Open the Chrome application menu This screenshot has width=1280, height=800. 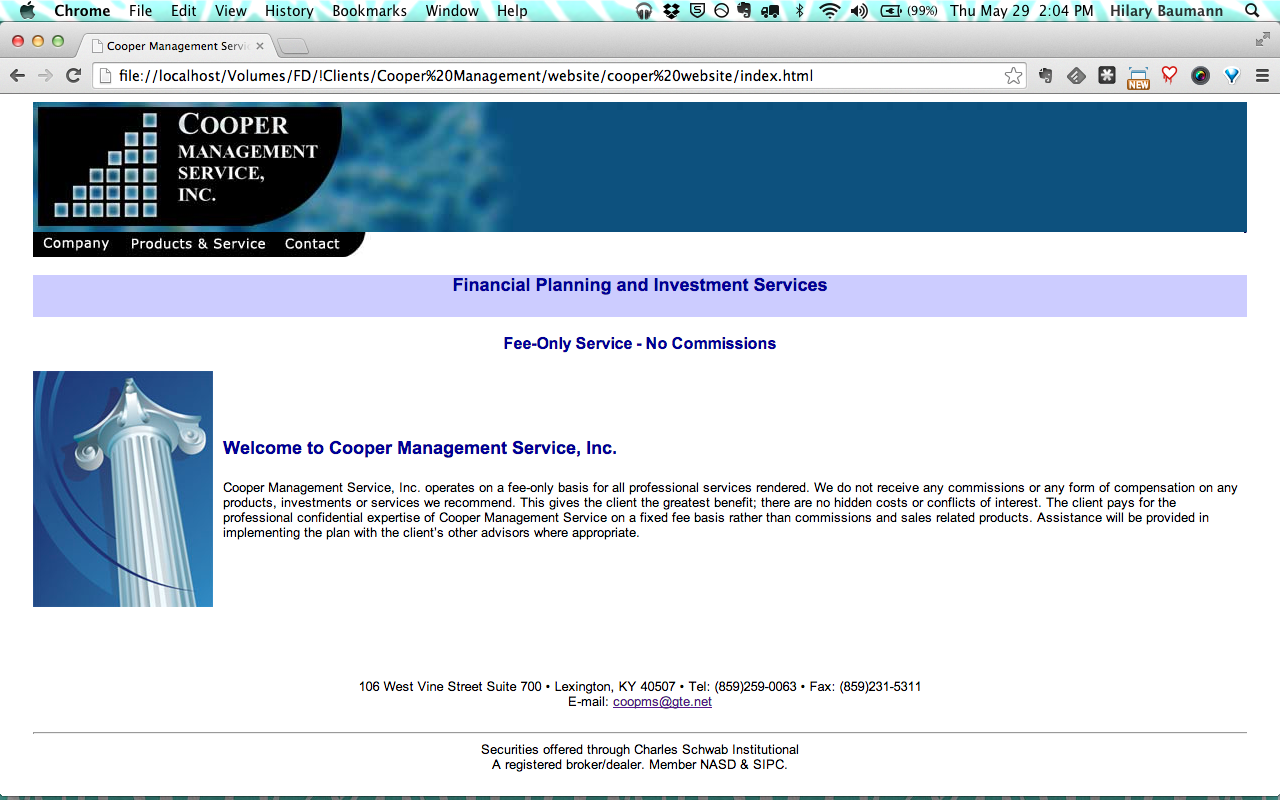point(82,11)
